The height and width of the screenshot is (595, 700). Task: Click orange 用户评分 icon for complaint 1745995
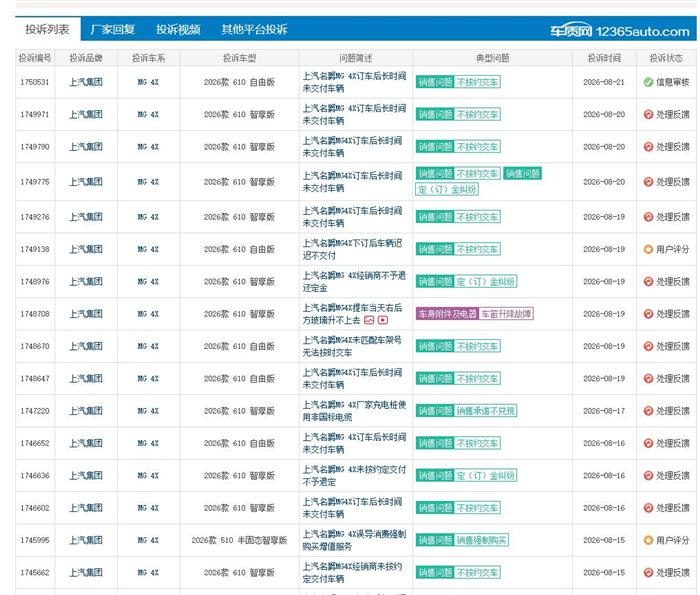point(648,540)
